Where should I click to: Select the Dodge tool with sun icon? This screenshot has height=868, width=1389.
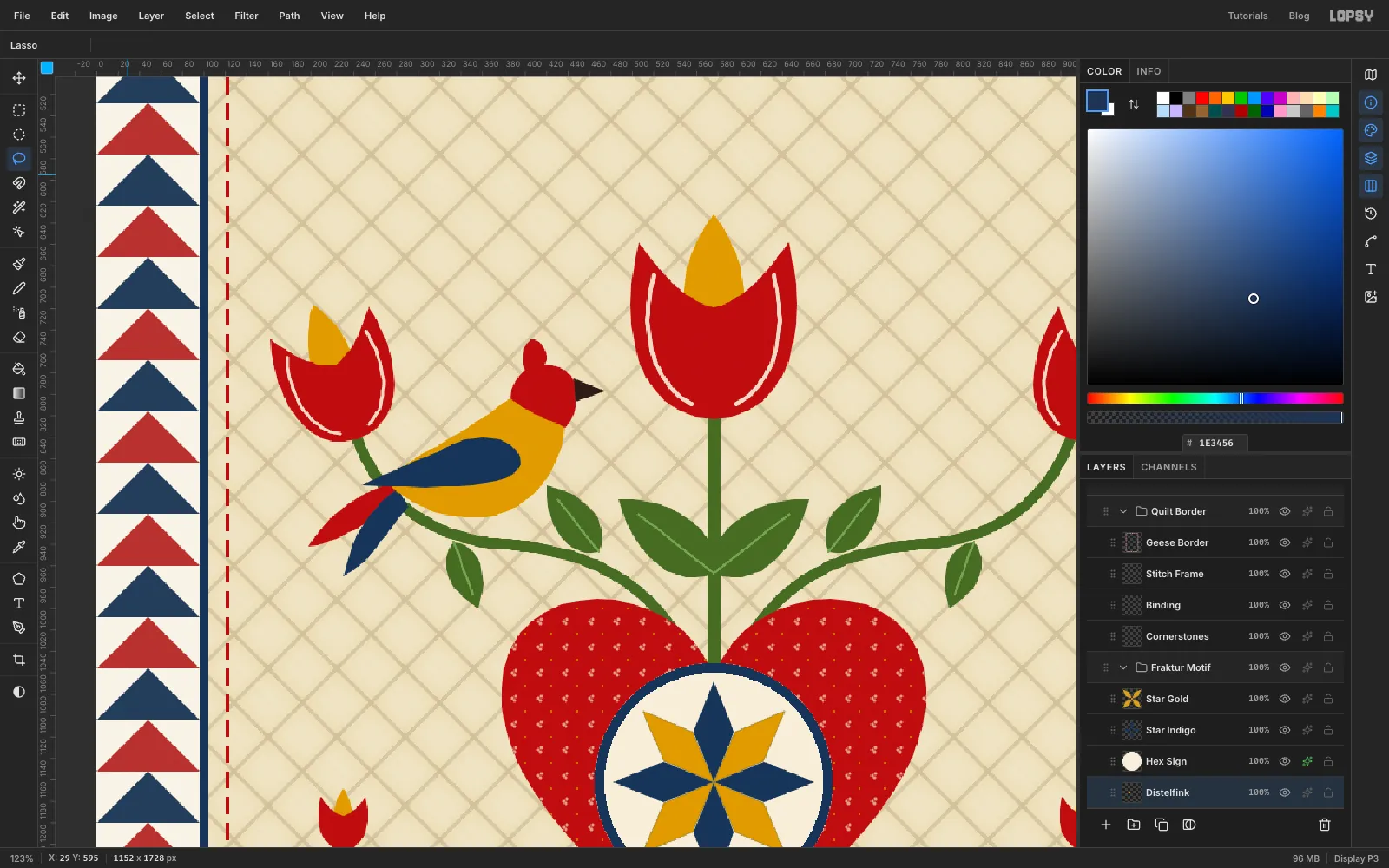tap(19, 474)
